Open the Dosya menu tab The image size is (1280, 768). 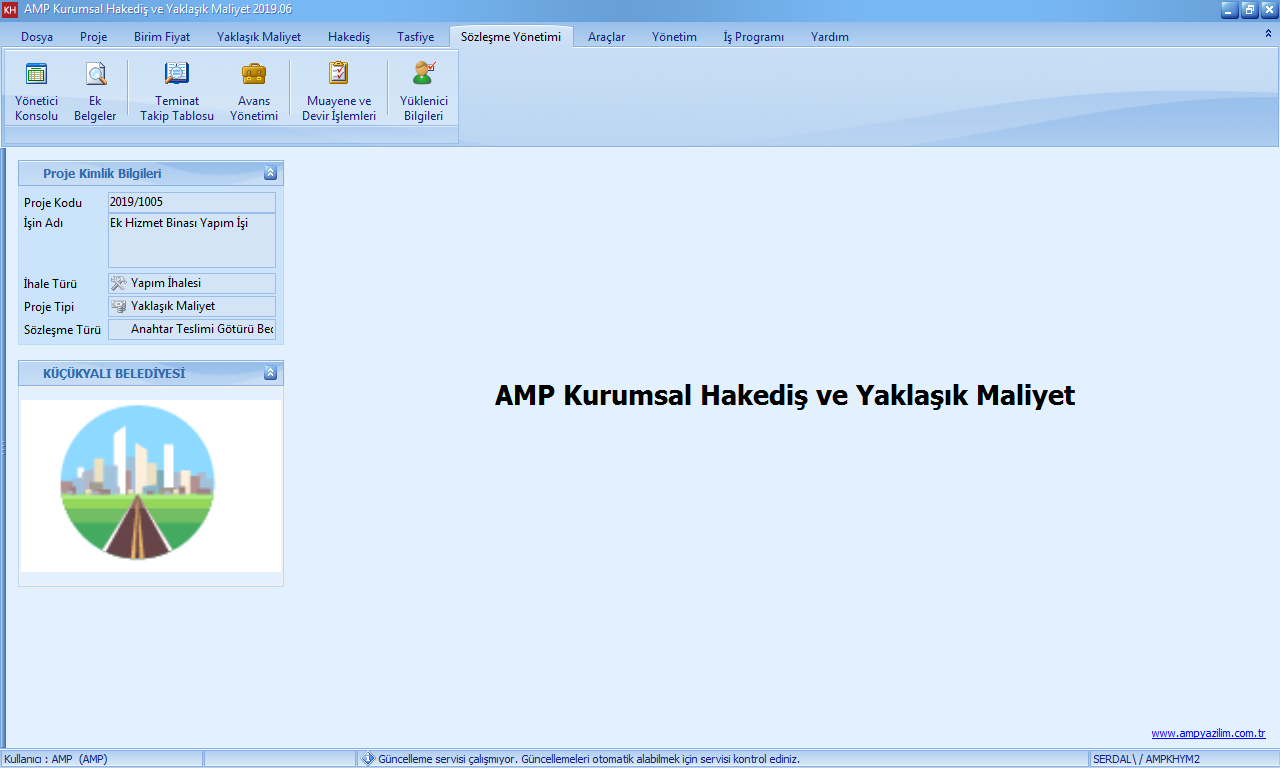37,37
